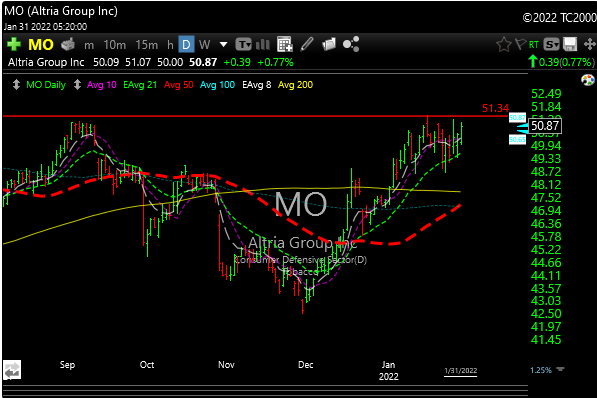The width and height of the screenshot is (597, 398).
Task: Click the Avg 200 indicator label
Action: click(295, 85)
